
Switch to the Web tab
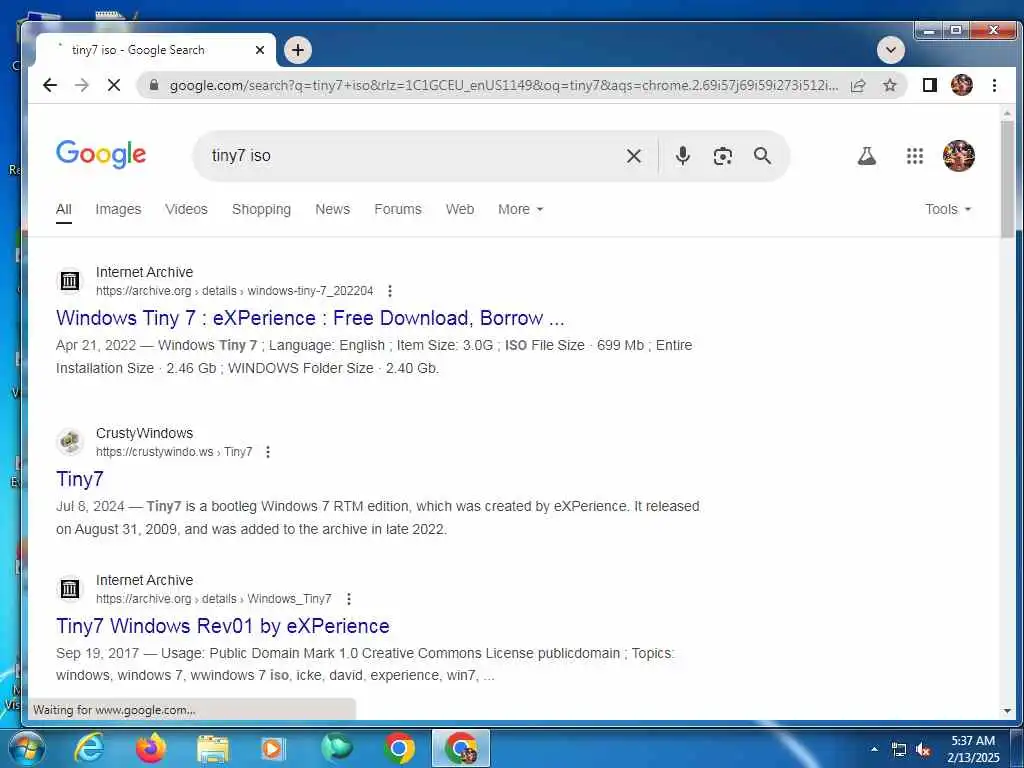[x=460, y=210]
